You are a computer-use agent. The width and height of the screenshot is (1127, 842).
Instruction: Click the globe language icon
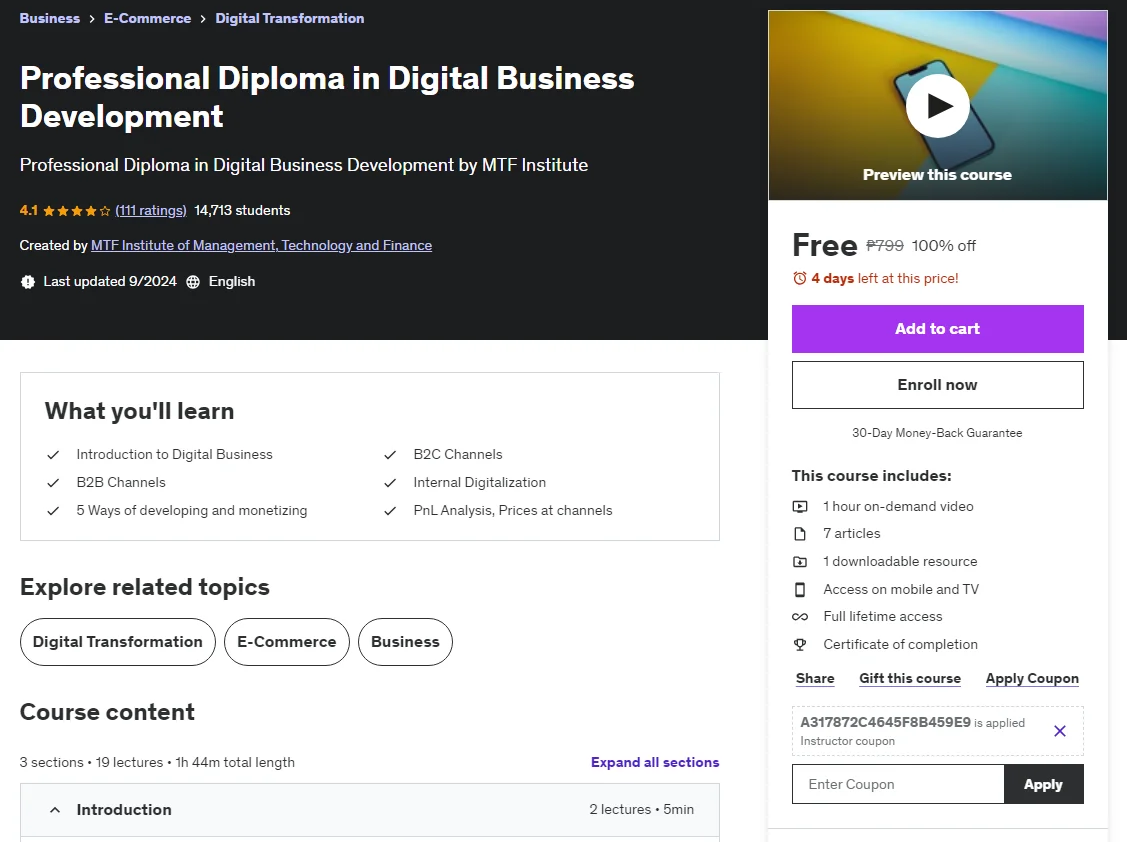tap(193, 282)
